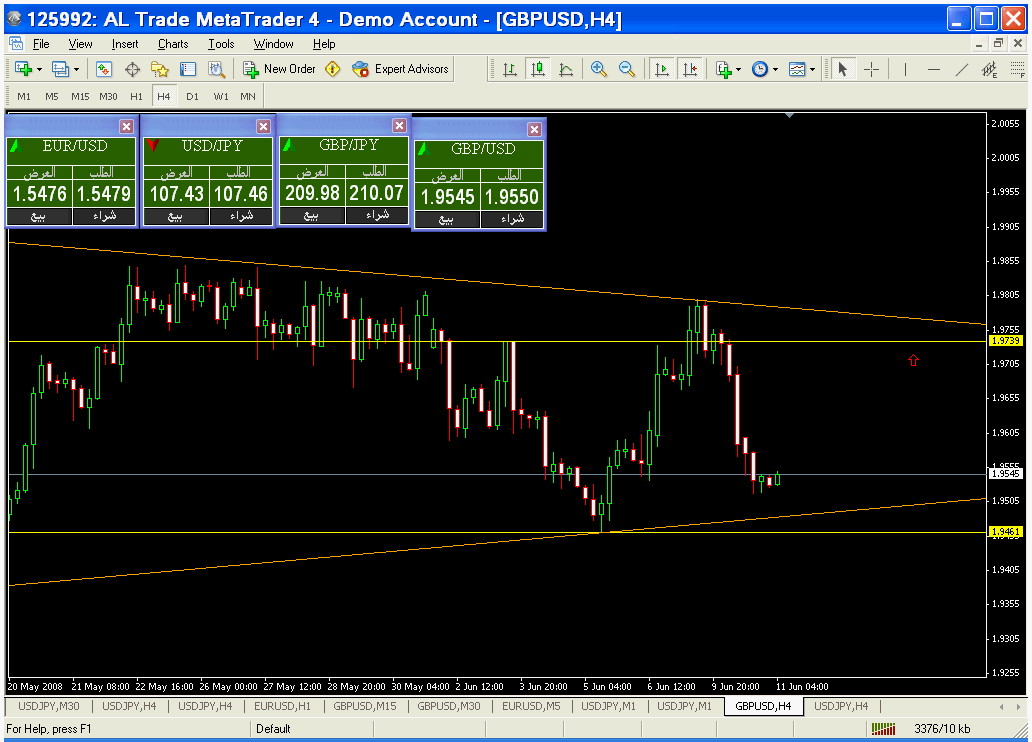Zoom in on the chart
The height and width of the screenshot is (742, 1032).
599,69
